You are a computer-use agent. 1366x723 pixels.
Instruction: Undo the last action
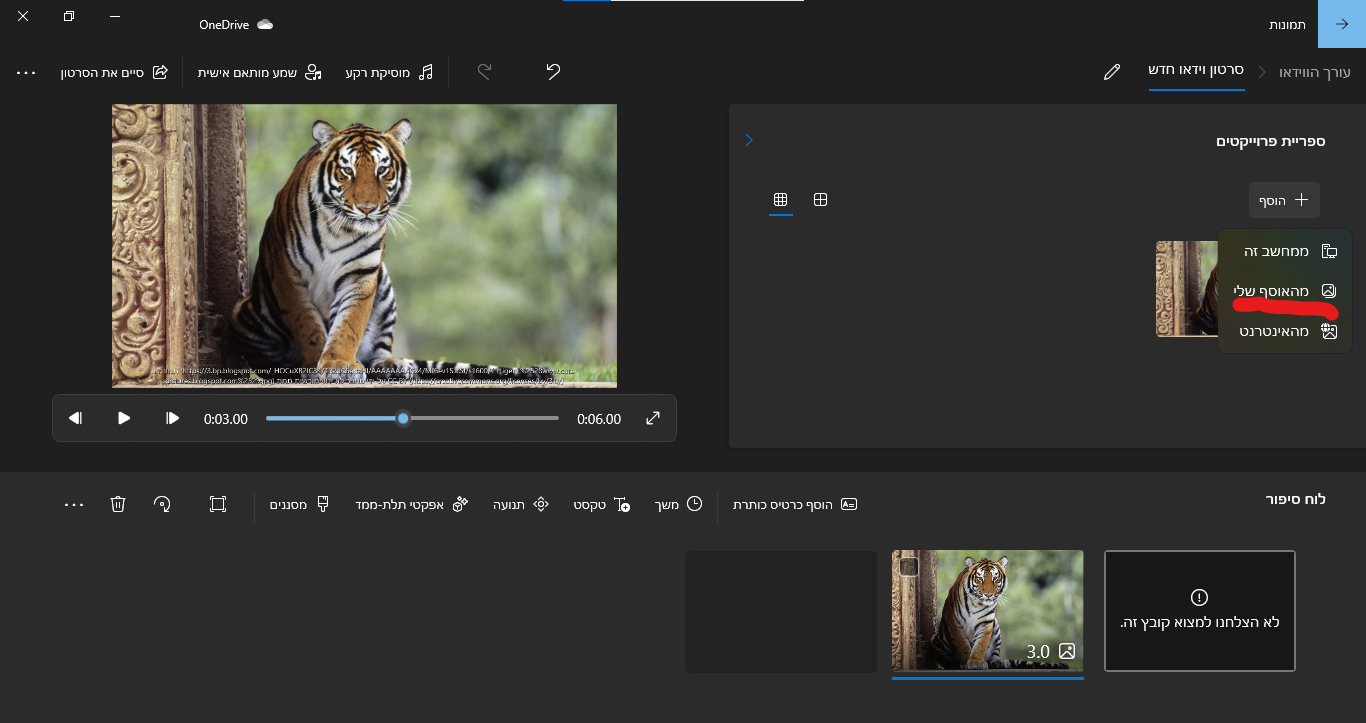pos(553,72)
